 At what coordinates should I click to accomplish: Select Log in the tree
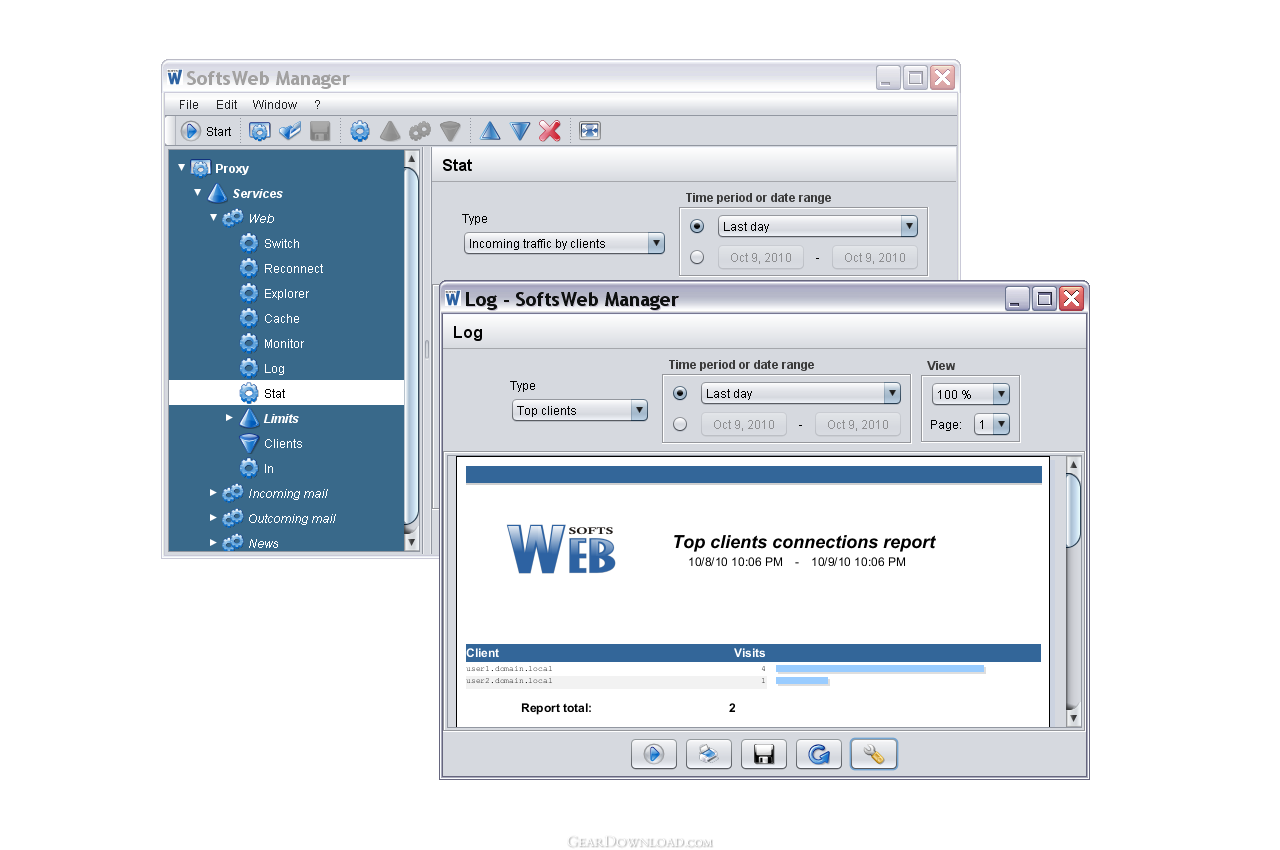[263, 368]
